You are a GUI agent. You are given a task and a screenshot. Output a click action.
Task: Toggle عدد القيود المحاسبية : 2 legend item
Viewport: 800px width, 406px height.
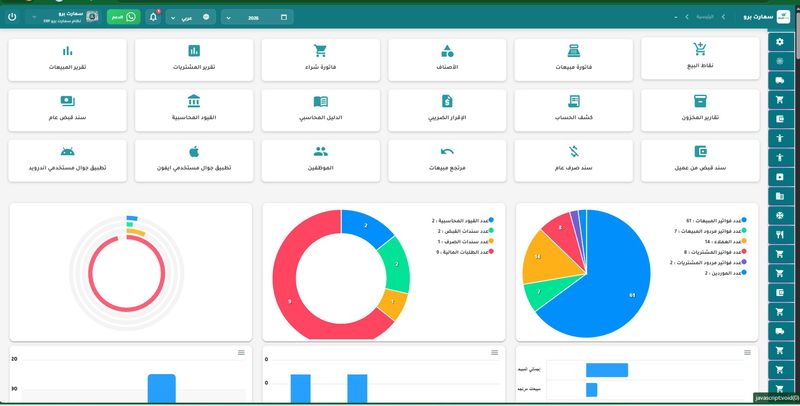click(x=463, y=220)
